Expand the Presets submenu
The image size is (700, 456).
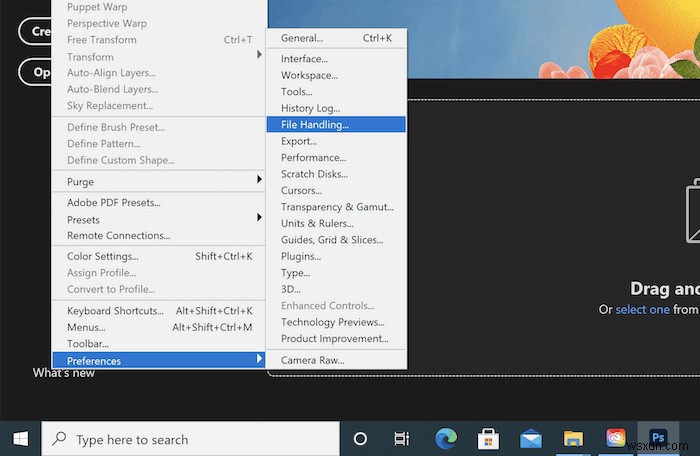click(83, 219)
